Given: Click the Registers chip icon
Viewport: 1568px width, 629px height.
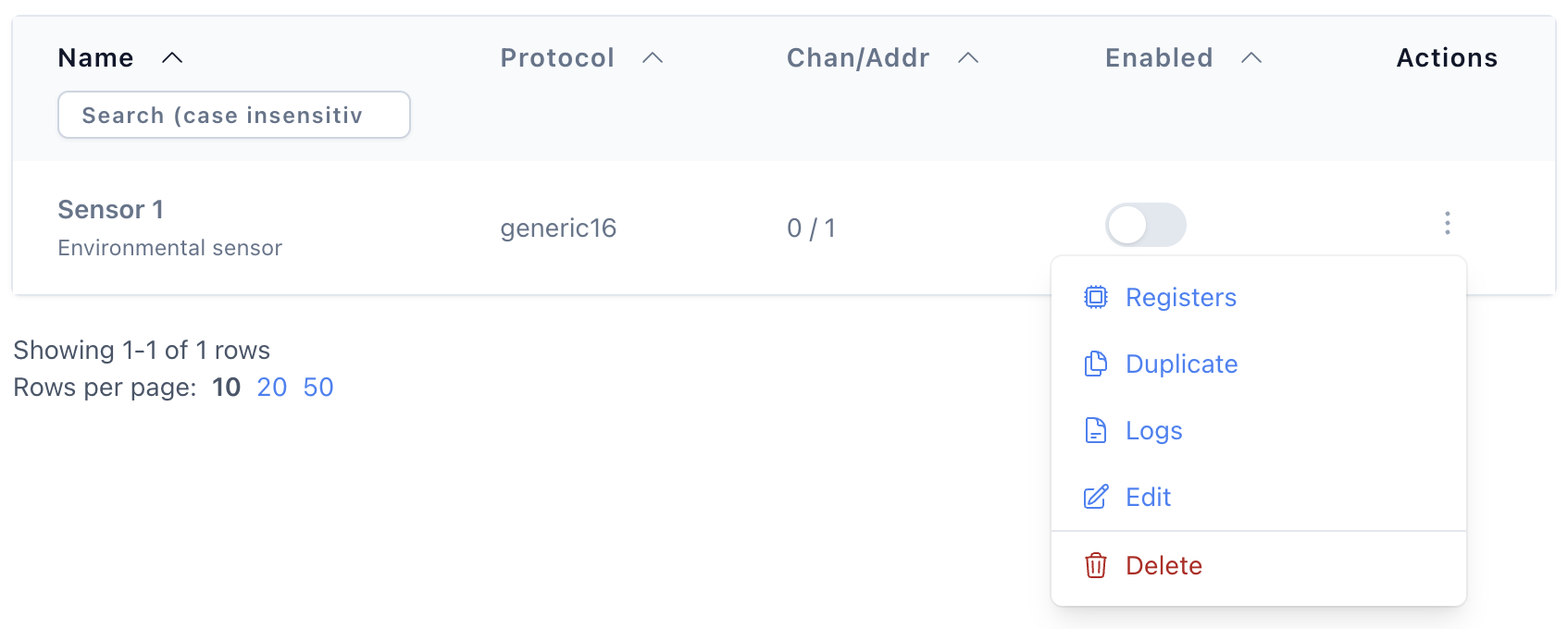Looking at the screenshot, I should pos(1096,297).
